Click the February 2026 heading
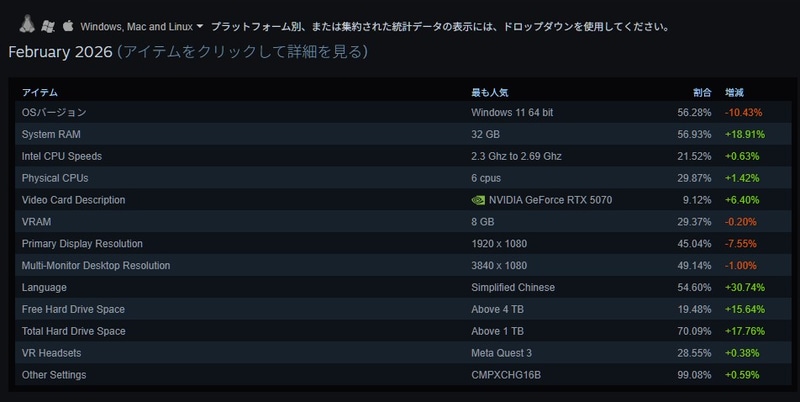The image size is (800, 402). click(x=59, y=51)
